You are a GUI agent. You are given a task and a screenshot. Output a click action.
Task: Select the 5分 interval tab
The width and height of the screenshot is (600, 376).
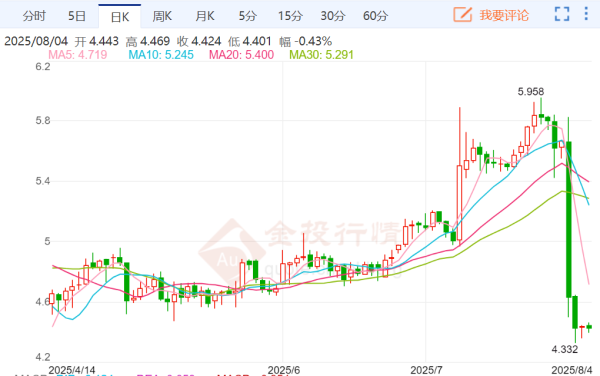(x=248, y=16)
